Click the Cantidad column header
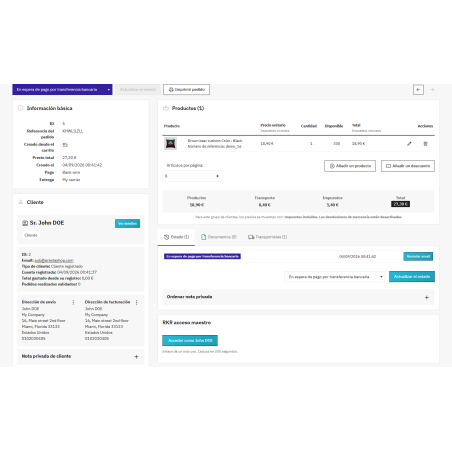Viewport: 452px width, 452px height. pos(309,126)
